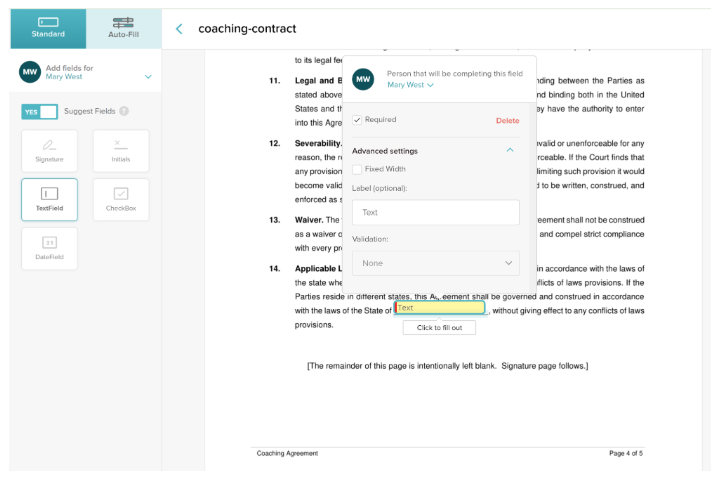Click the 'Click to fill out' tooltip
721x480 pixels.
(x=439, y=328)
